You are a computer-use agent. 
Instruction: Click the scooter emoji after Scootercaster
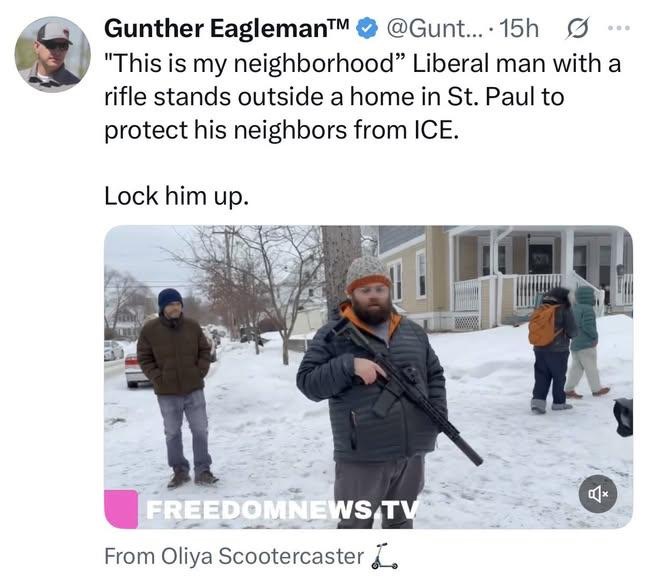[x=384, y=556]
